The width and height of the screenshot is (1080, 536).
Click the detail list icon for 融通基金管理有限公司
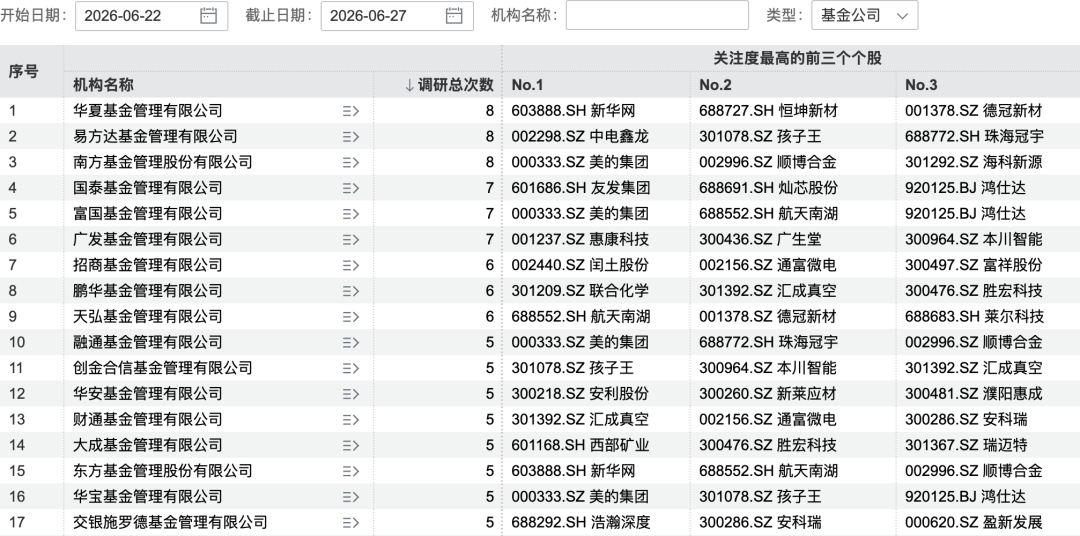(351, 342)
